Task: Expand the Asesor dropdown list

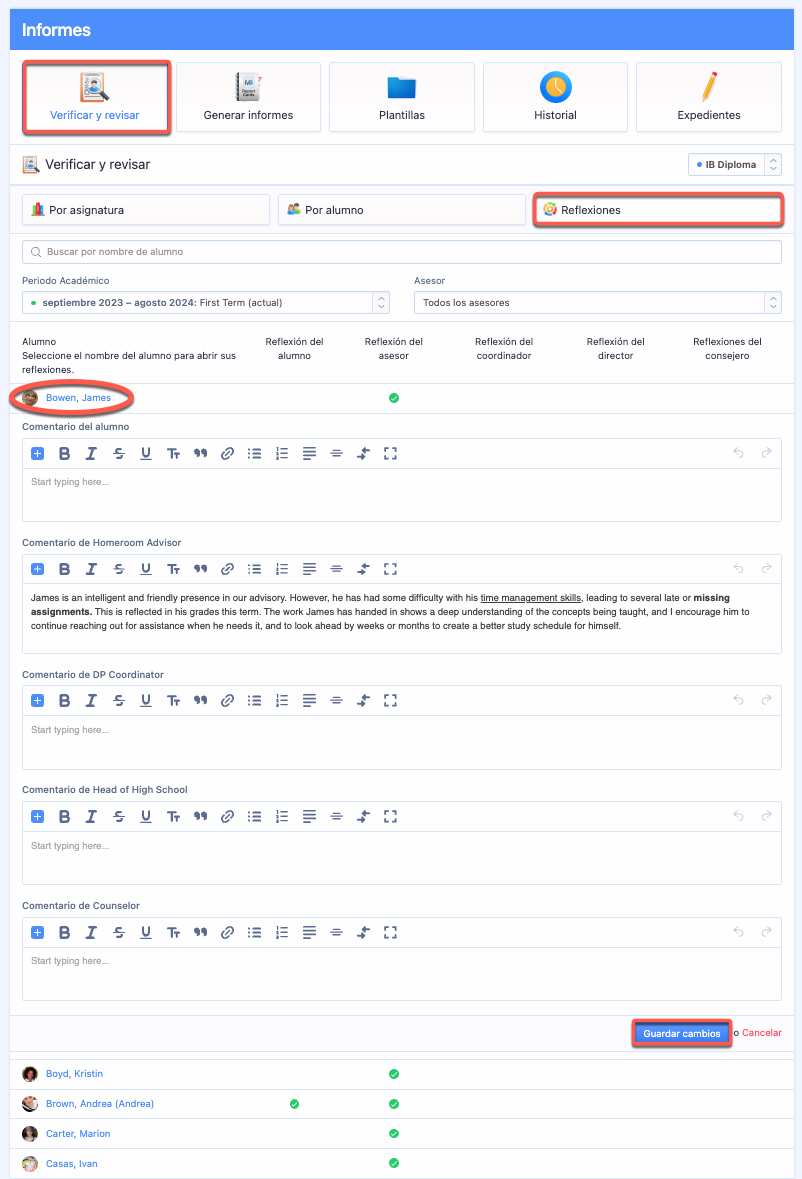Action: coord(597,302)
